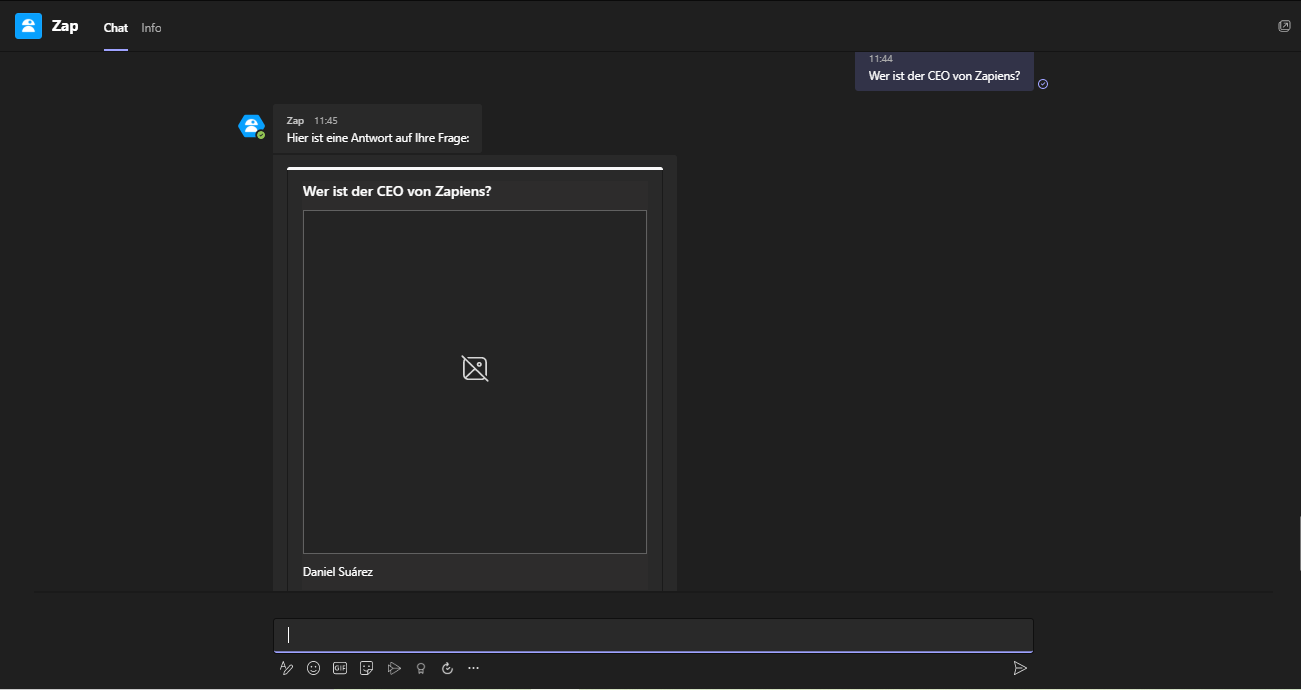Open more compose options (three dots)

(474, 668)
